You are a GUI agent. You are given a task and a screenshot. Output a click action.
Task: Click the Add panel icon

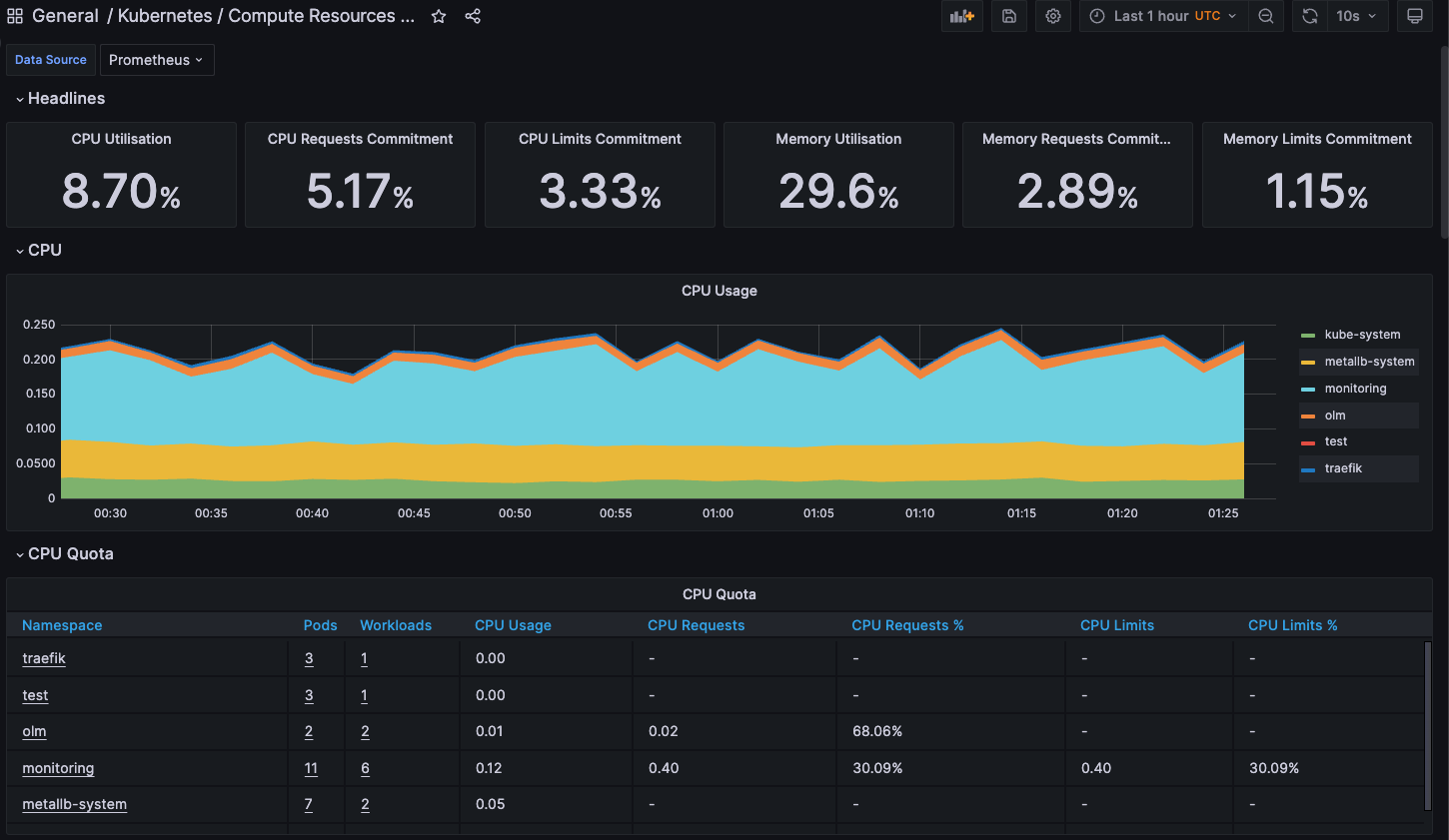click(x=961, y=16)
